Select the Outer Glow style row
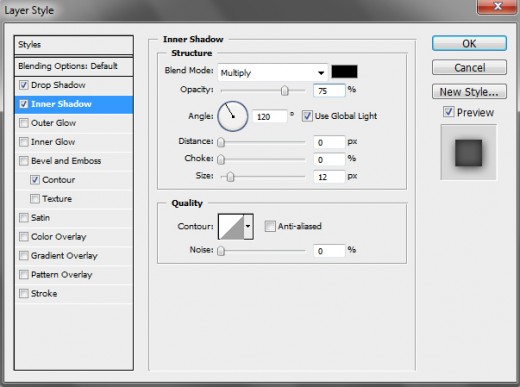This screenshot has width=520, height=387. point(74,123)
